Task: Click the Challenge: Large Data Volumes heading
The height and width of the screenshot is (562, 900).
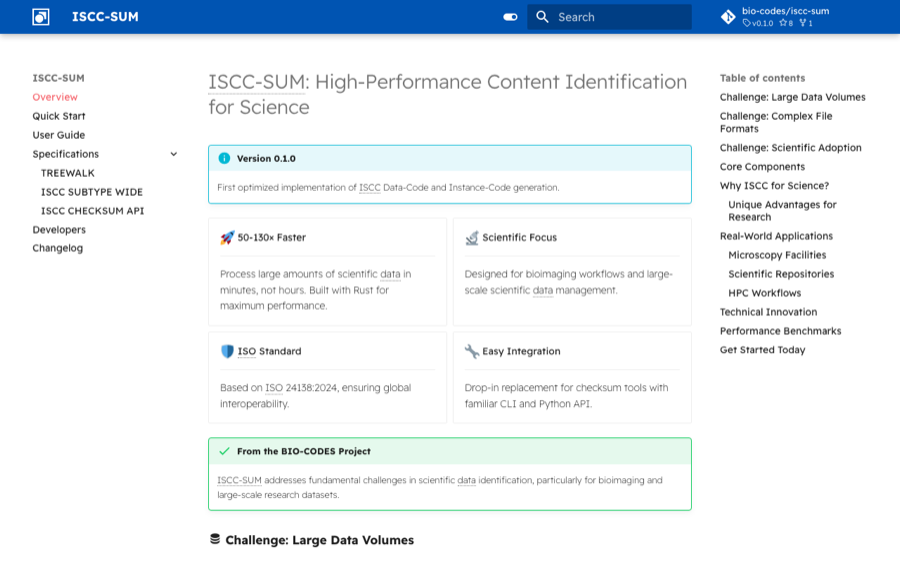Action: tap(320, 540)
